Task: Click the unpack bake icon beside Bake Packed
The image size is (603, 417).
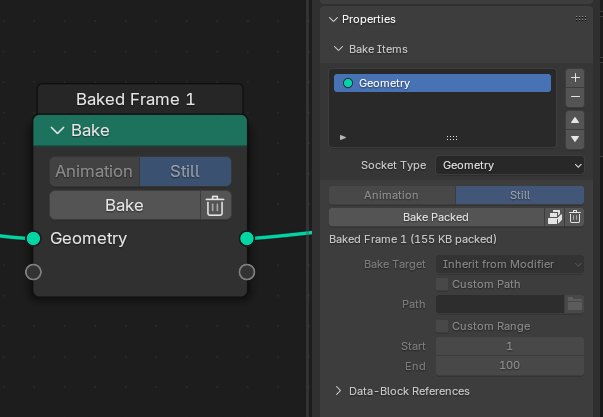Action: 555,217
